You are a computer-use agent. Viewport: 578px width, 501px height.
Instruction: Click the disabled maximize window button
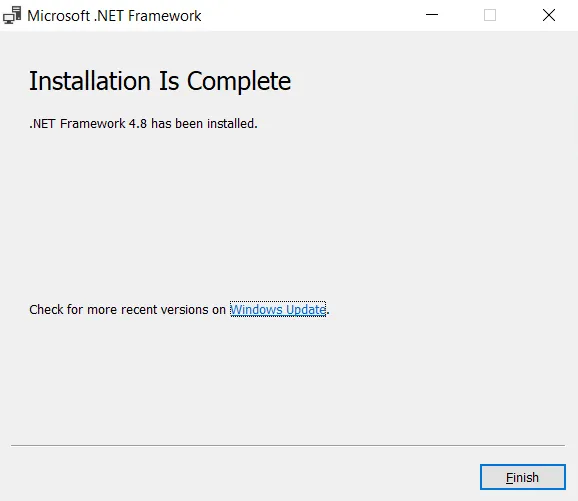[x=490, y=15]
